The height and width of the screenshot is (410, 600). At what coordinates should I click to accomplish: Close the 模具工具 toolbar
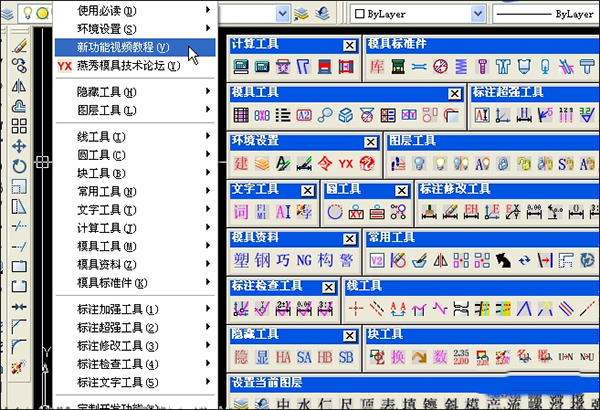[x=455, y=94]
